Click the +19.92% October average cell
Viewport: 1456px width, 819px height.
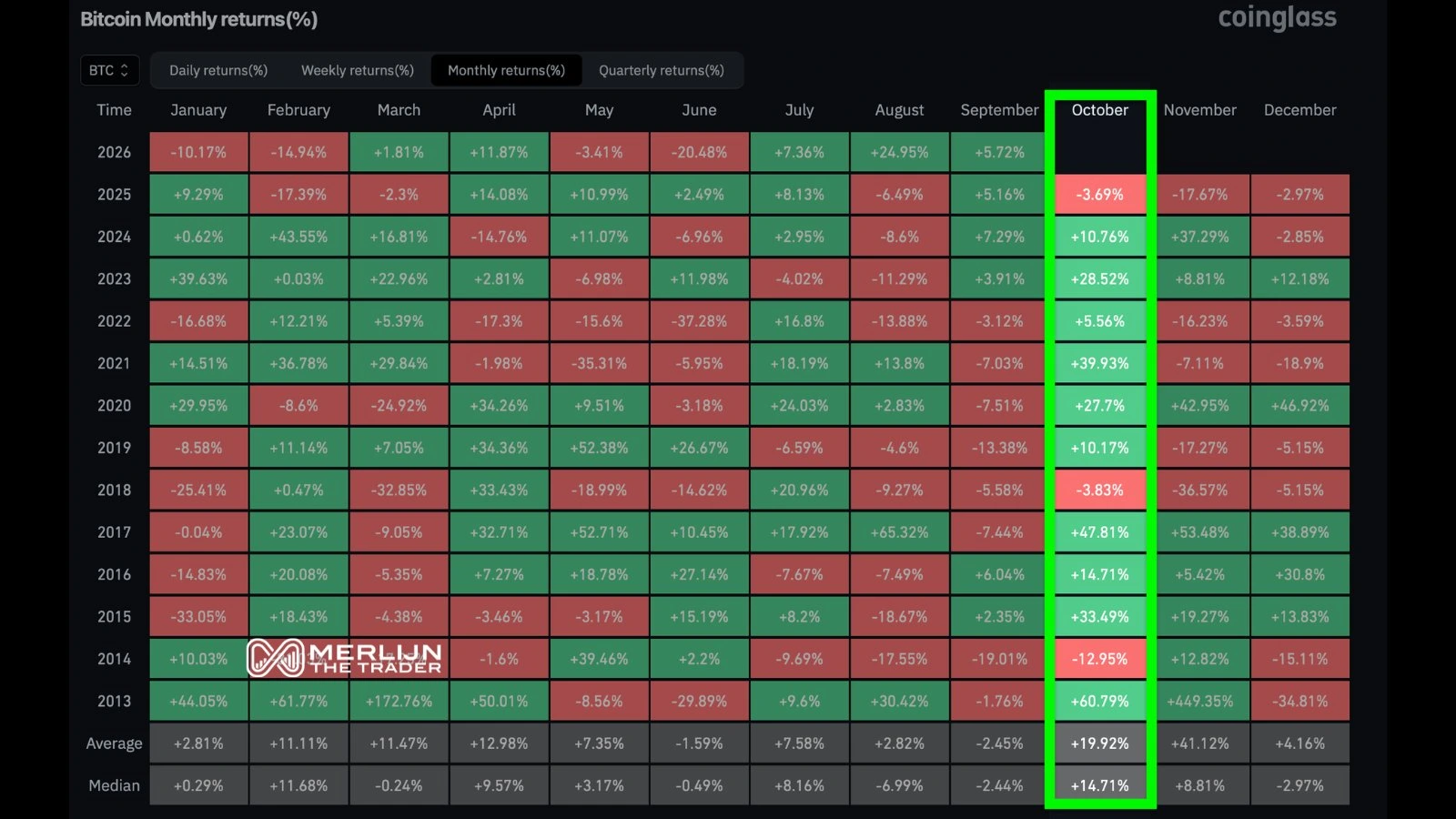click(1100, 743)
